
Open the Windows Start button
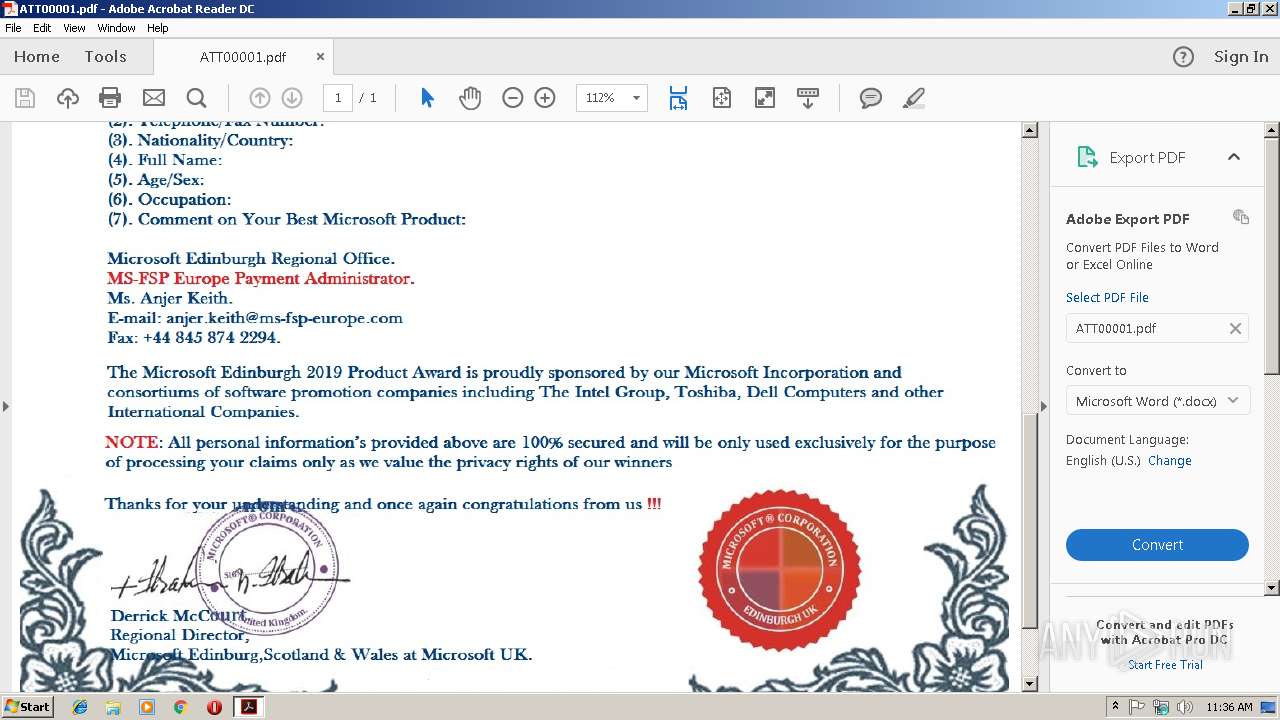[27, 707]
